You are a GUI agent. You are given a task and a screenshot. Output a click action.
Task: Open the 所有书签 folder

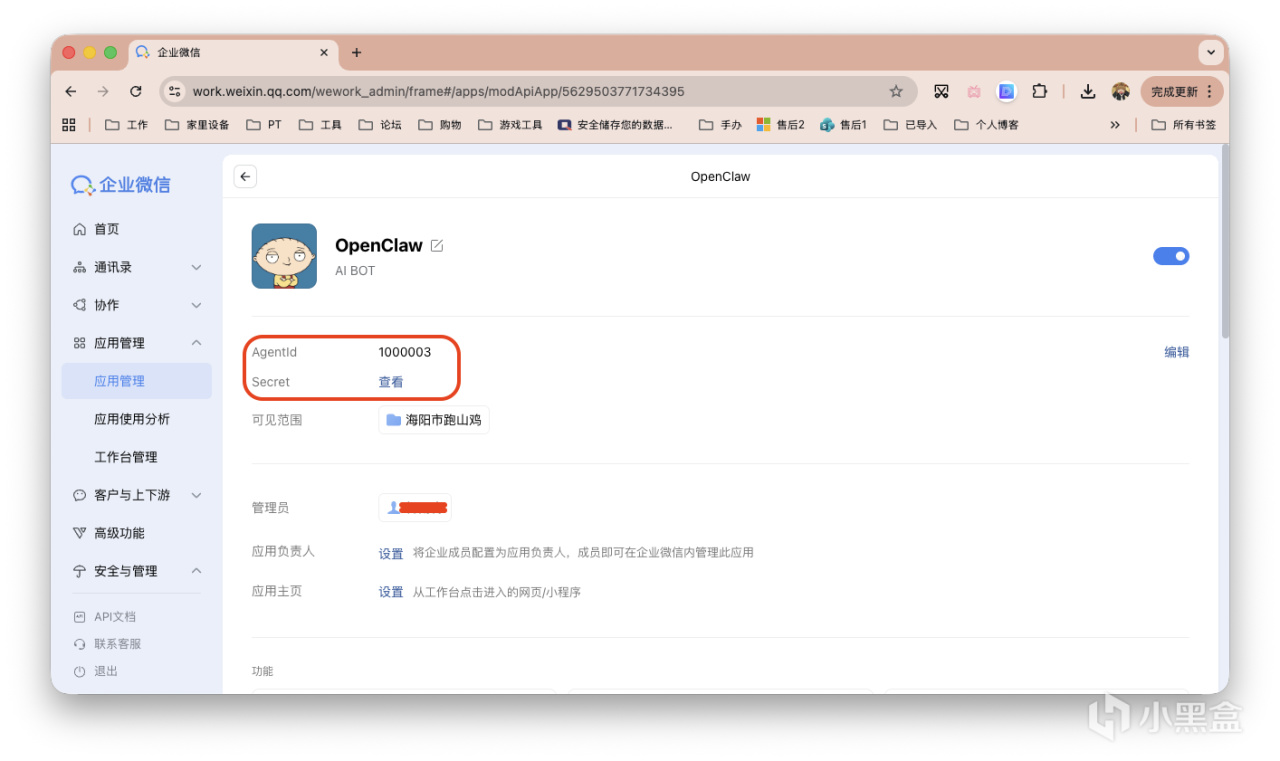(1184, 125)
